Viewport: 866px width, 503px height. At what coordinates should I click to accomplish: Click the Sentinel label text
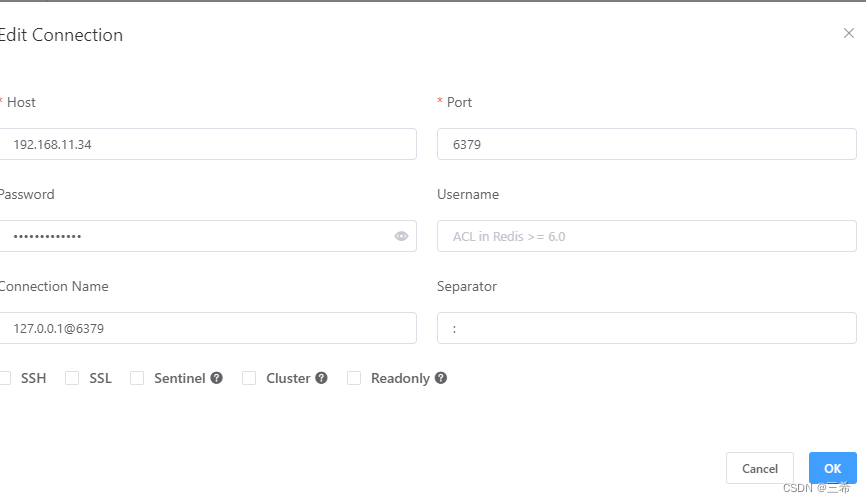(179, 378)
